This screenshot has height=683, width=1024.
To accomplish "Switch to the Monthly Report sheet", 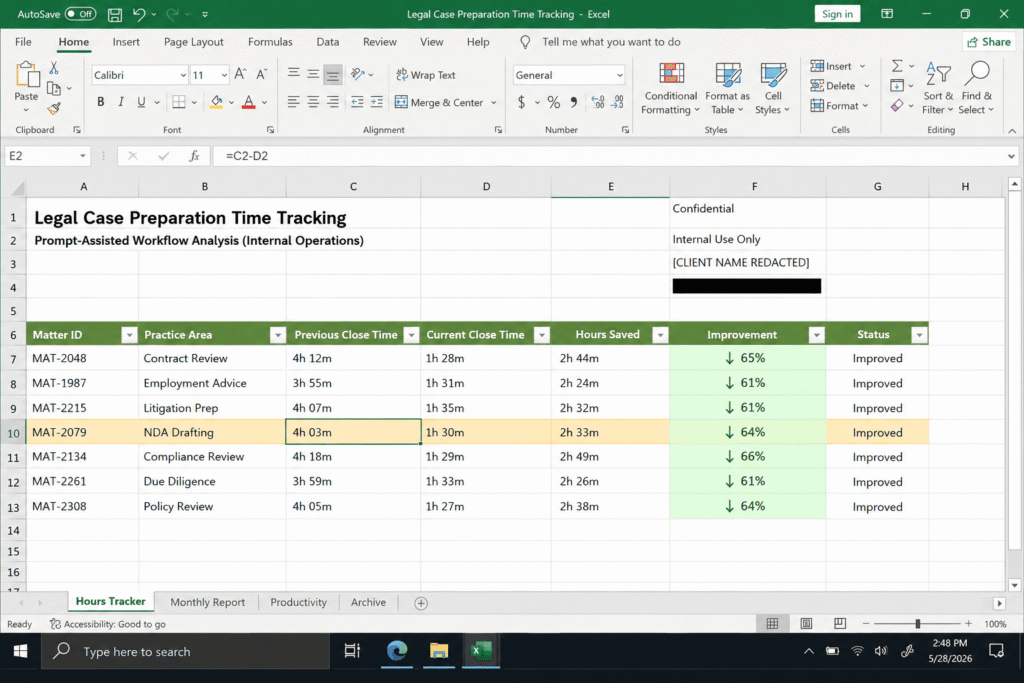I will click(x=208, y=603).
